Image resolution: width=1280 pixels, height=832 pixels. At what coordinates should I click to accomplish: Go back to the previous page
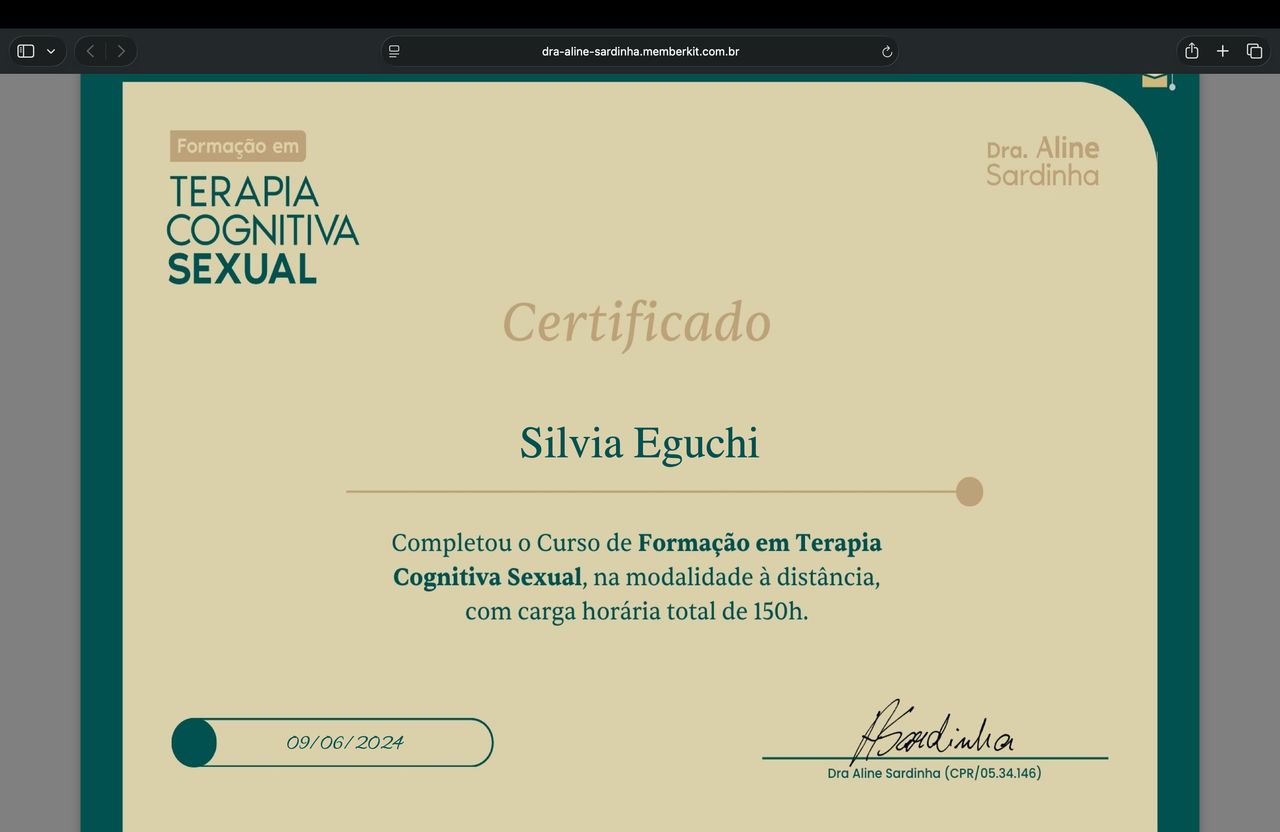pos(90,51)
